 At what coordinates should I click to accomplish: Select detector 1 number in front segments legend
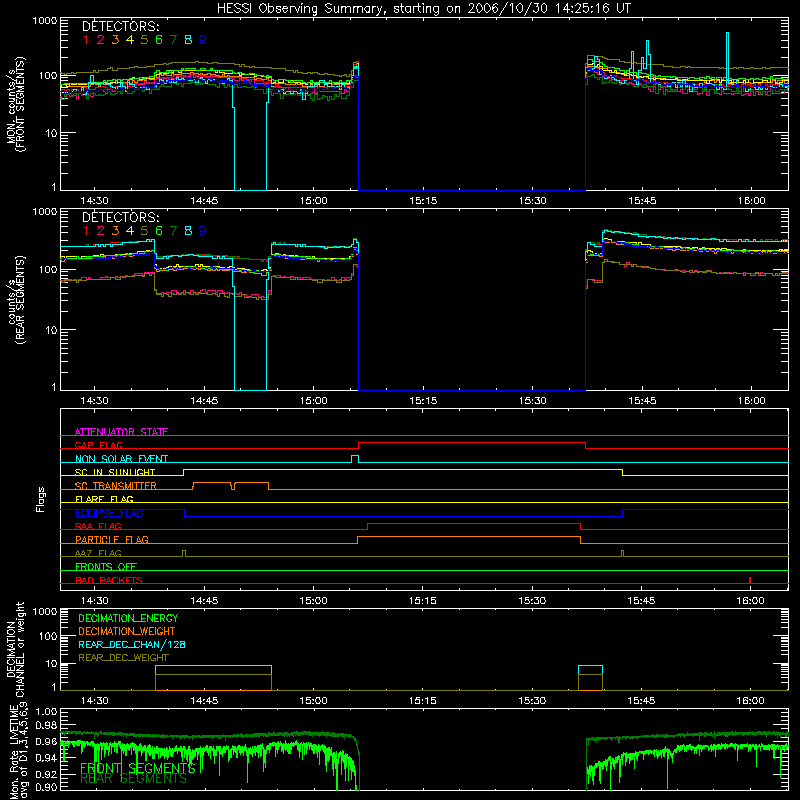(x=86, y=40)
